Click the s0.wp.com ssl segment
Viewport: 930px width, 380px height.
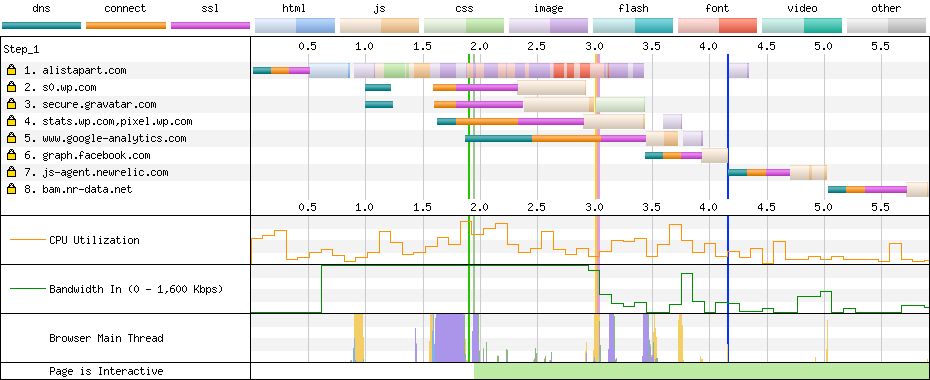(x=487, y=87)
